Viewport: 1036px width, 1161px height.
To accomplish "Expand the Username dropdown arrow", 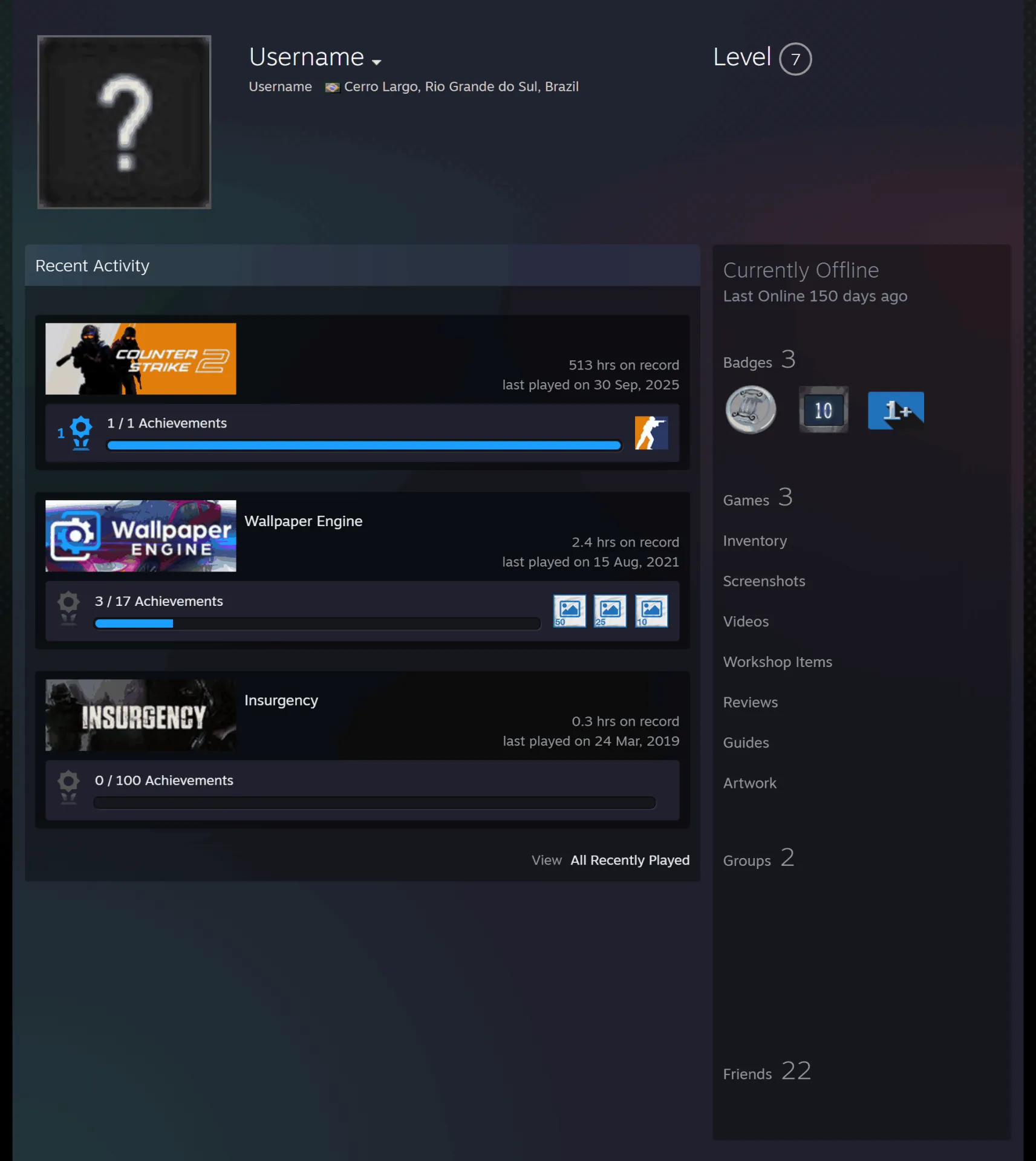I will coord(376,62).
